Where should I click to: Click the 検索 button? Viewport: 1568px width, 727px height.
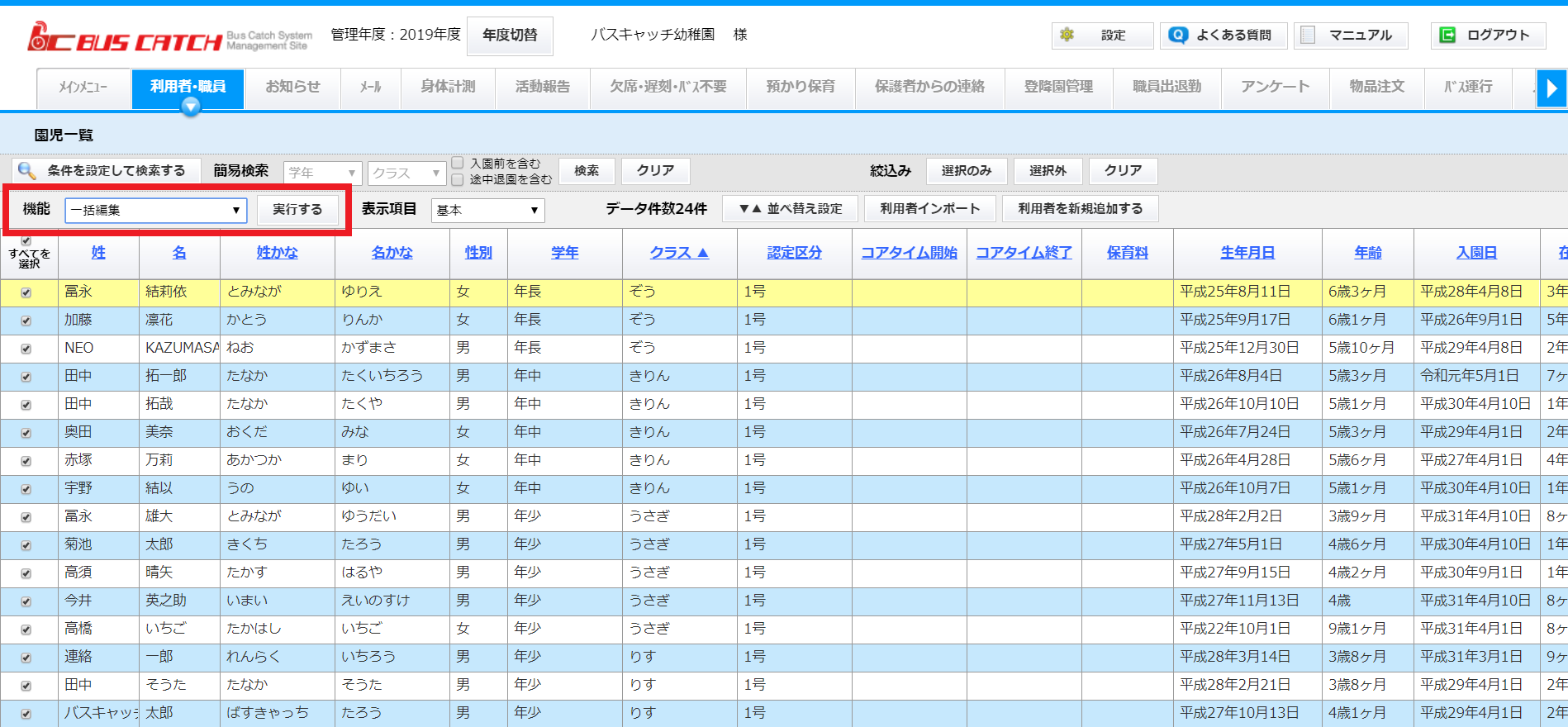pyautogui.click(x=587, y=171)
